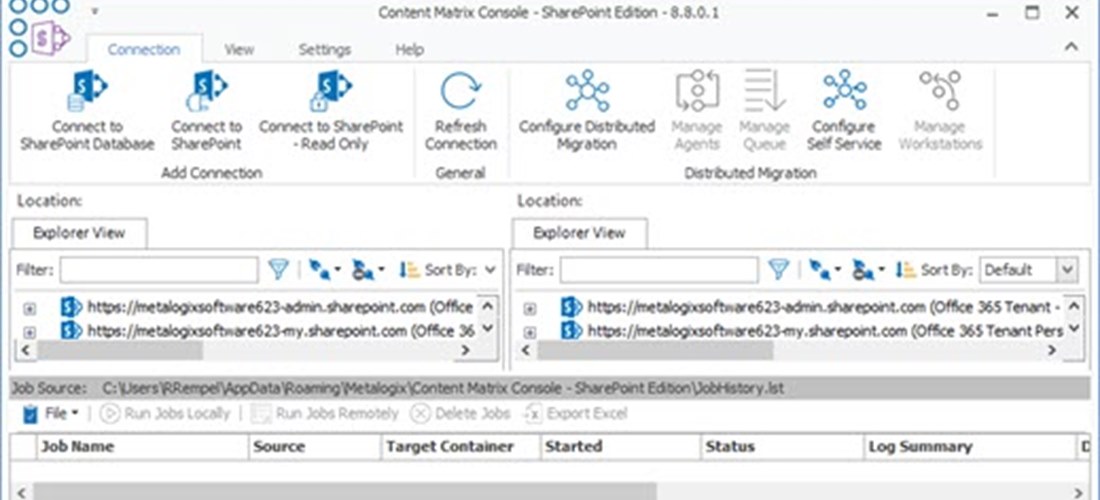Open the Sort By dropdown showing Default
The width and height of the screenshot is (1100, 500).
tap(1067, 269)
